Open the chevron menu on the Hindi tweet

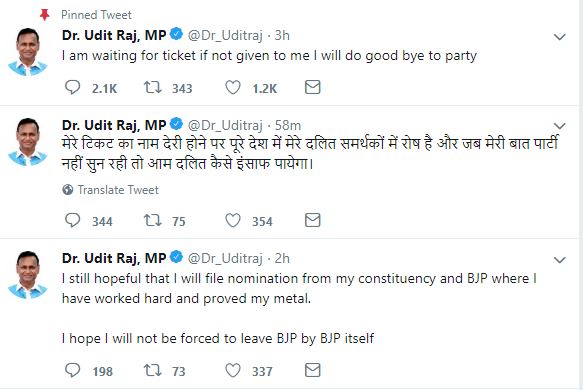coord(560,126)
